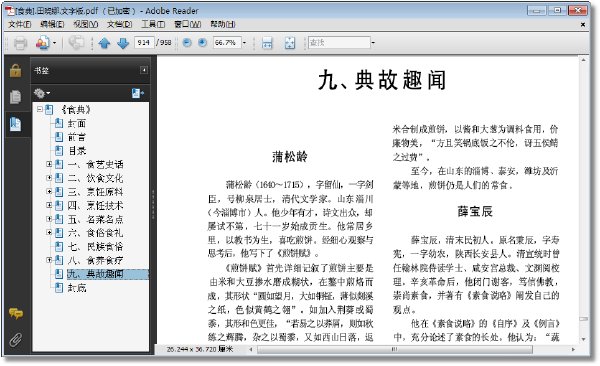Click the horizontal scrollbar thumb
The width and height of the screenshot is (600, 366).
395,349
